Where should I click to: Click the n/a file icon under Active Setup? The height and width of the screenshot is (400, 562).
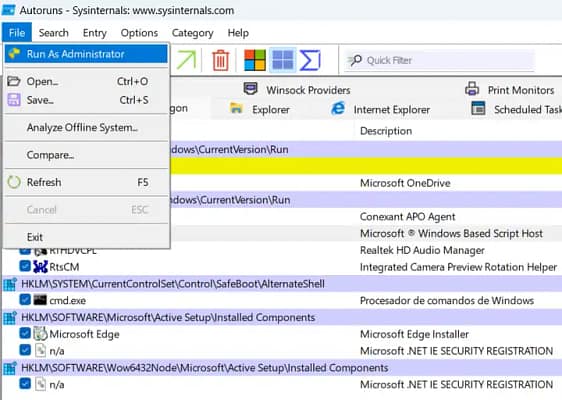coord(41,350)
